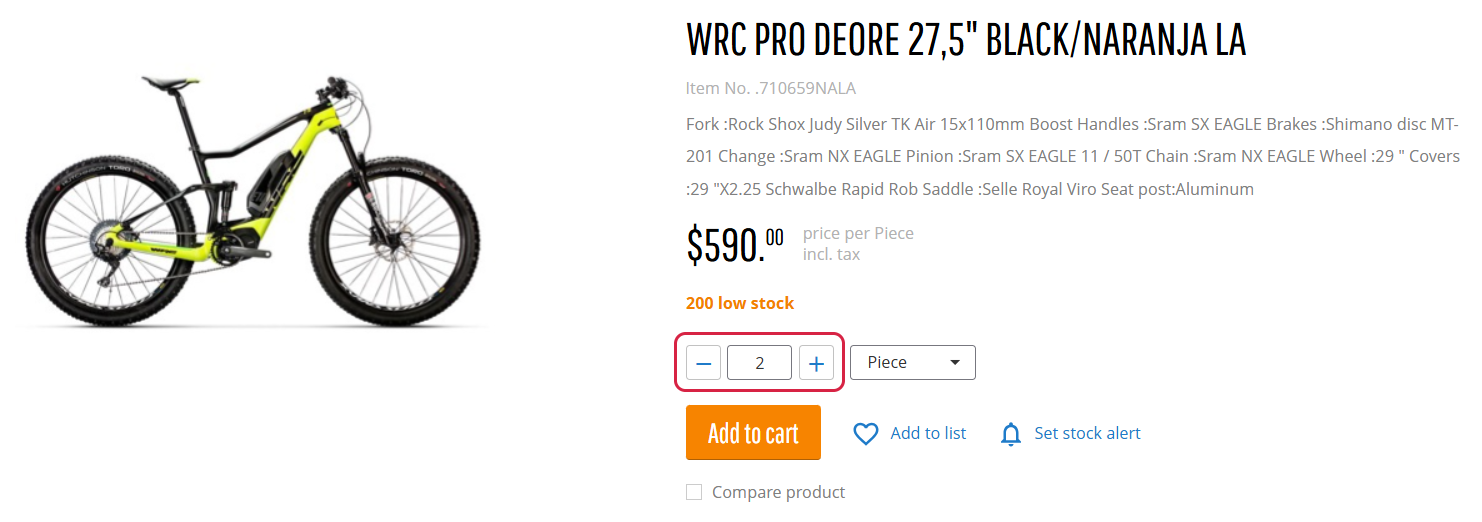Click the 'Compare product' label text

pos(778,492)
